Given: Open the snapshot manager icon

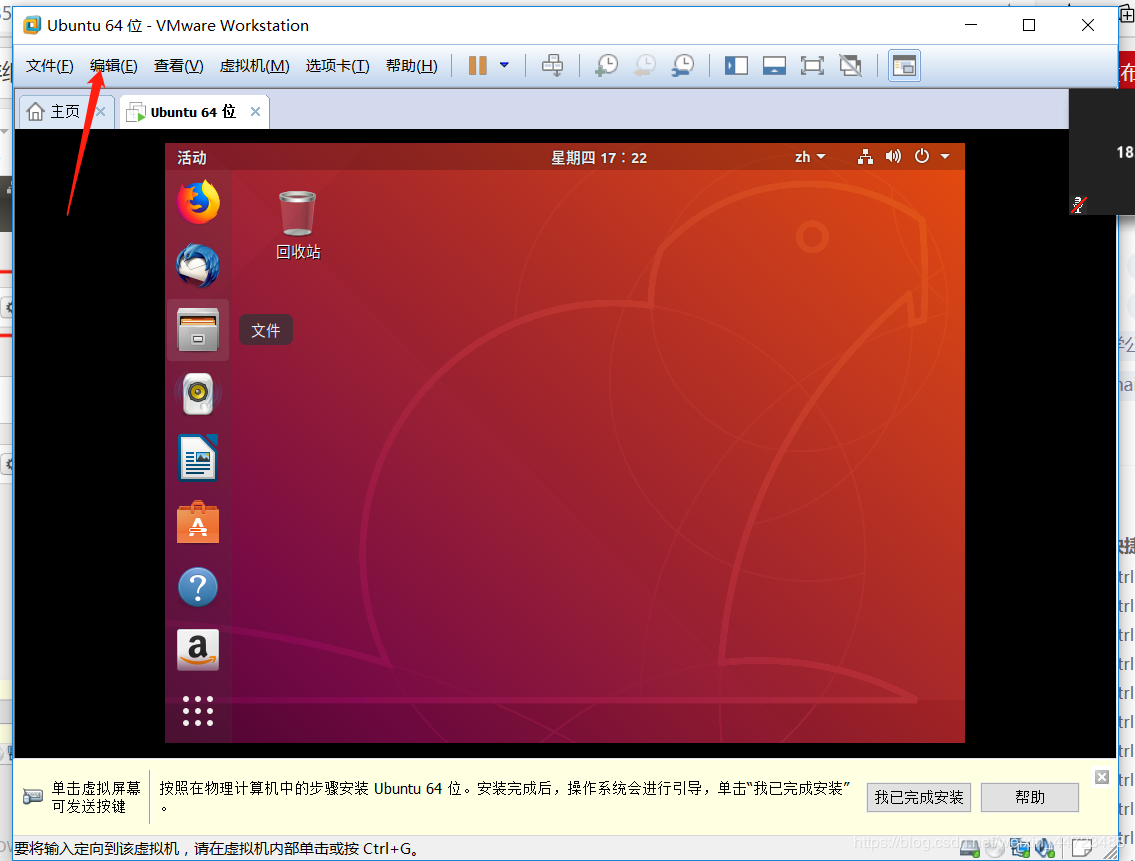Looking at the screenshot, I should [683, 66].
